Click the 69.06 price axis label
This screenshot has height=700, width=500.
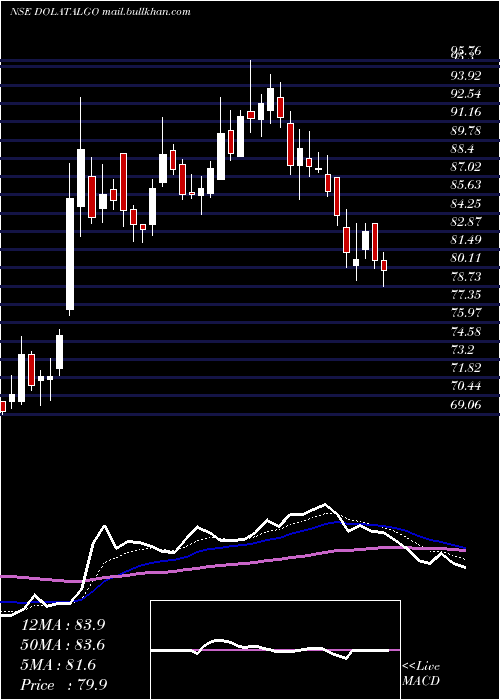466,404
